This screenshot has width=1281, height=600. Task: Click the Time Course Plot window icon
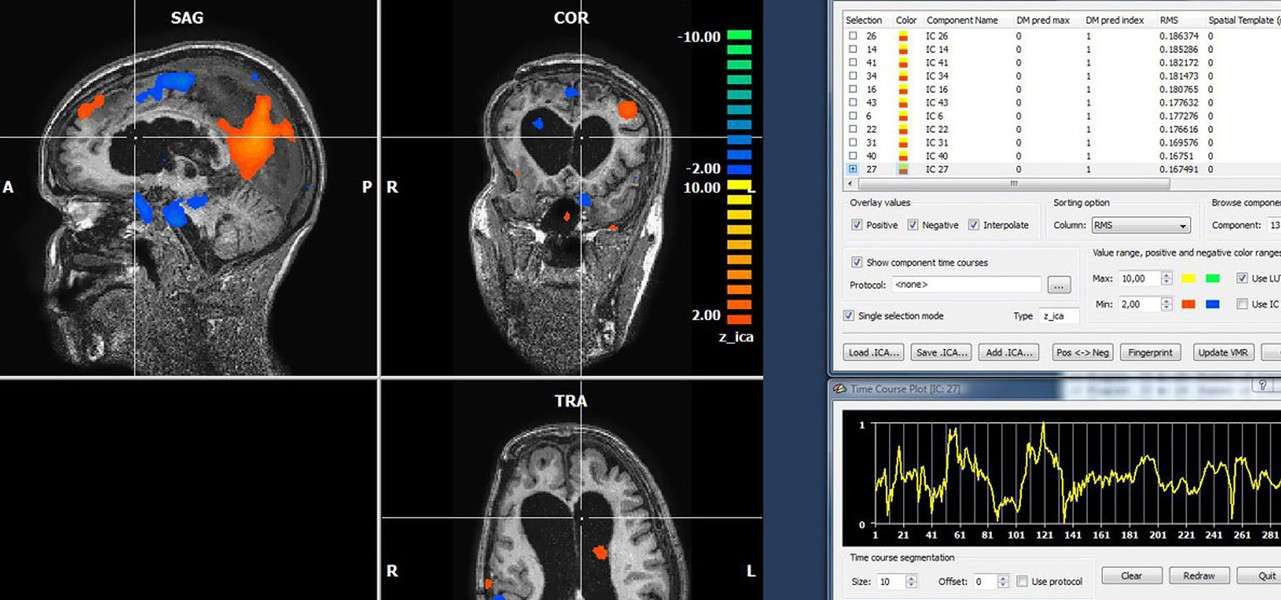pos(838,389)
